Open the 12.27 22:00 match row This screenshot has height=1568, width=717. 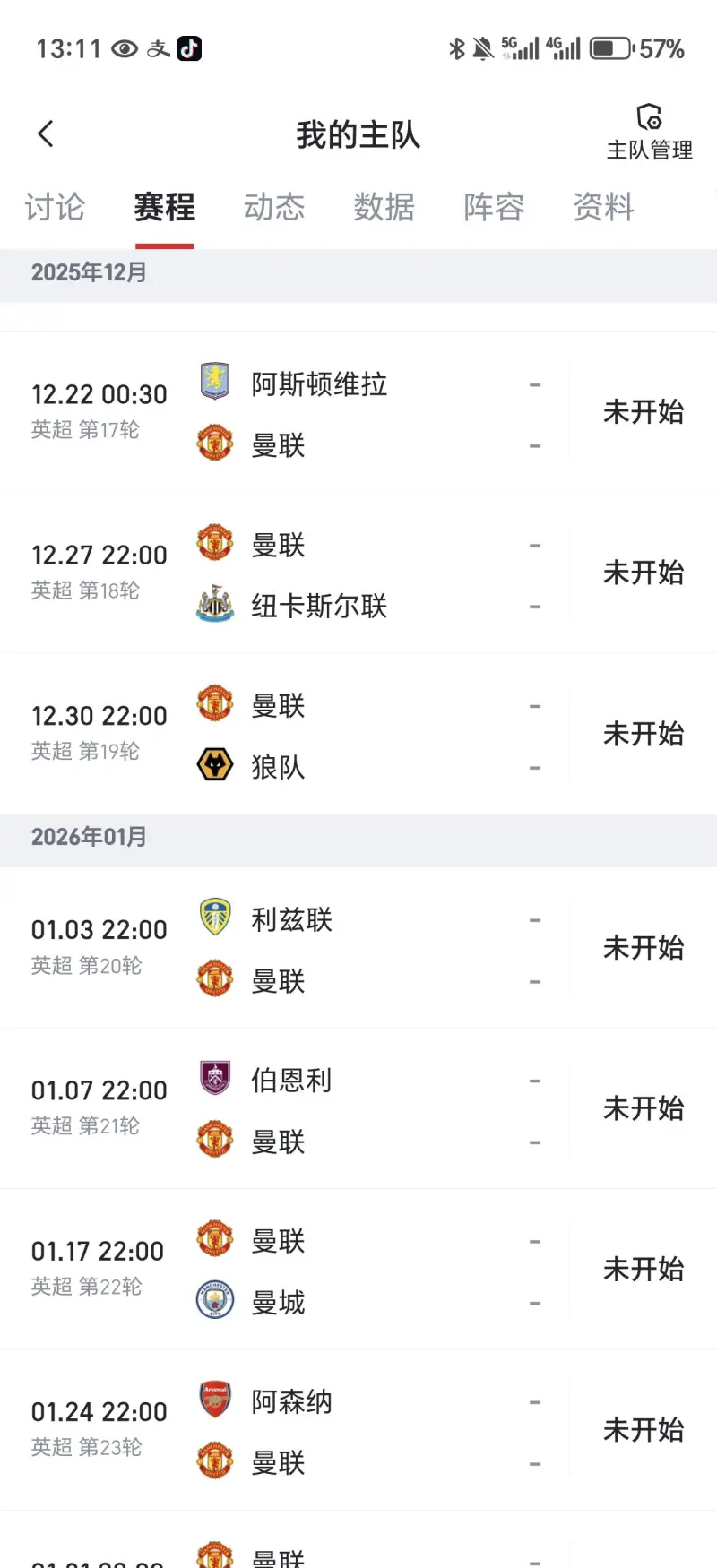(x=358, y=573)
